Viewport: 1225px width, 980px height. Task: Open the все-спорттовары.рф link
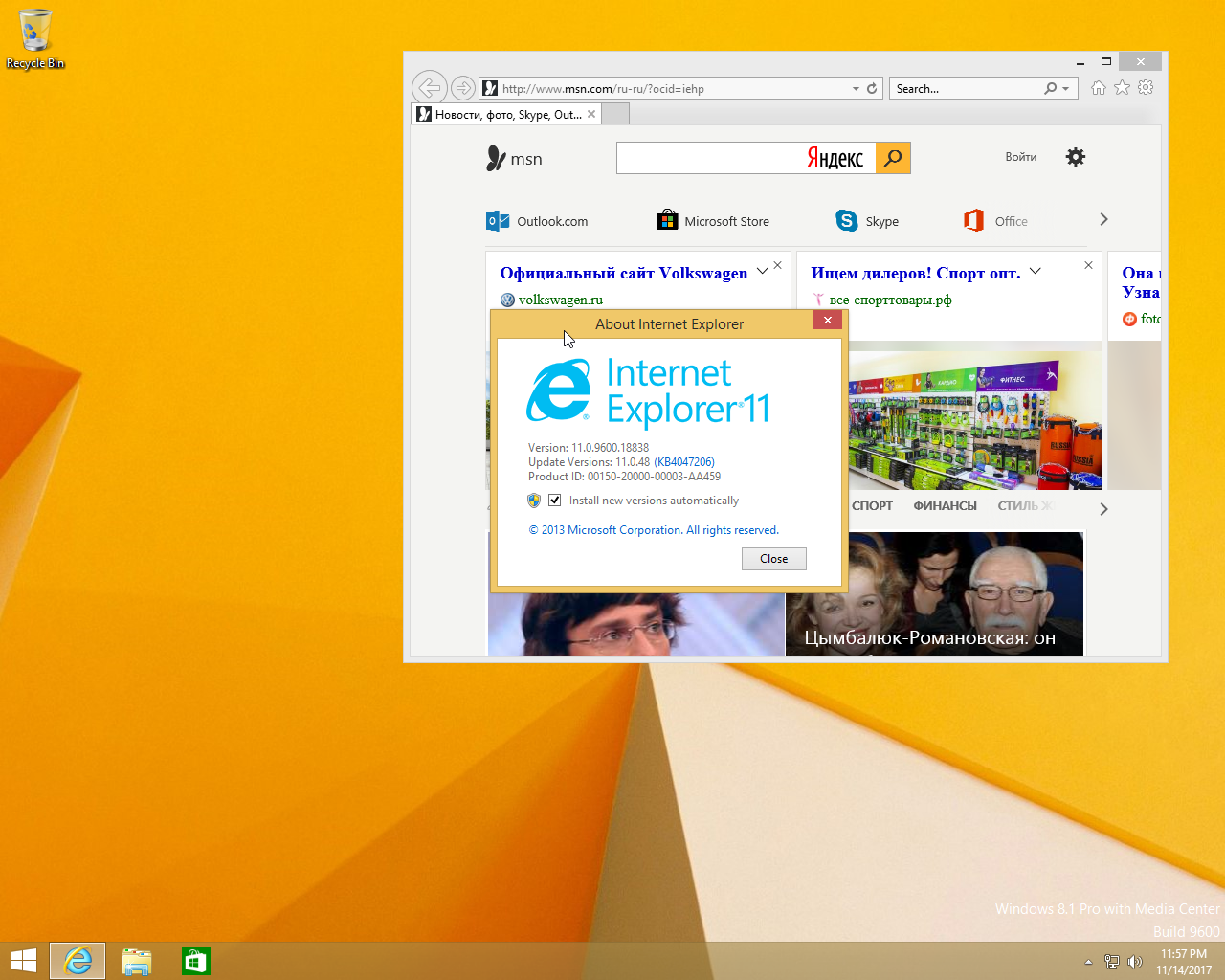click(891, 300)
